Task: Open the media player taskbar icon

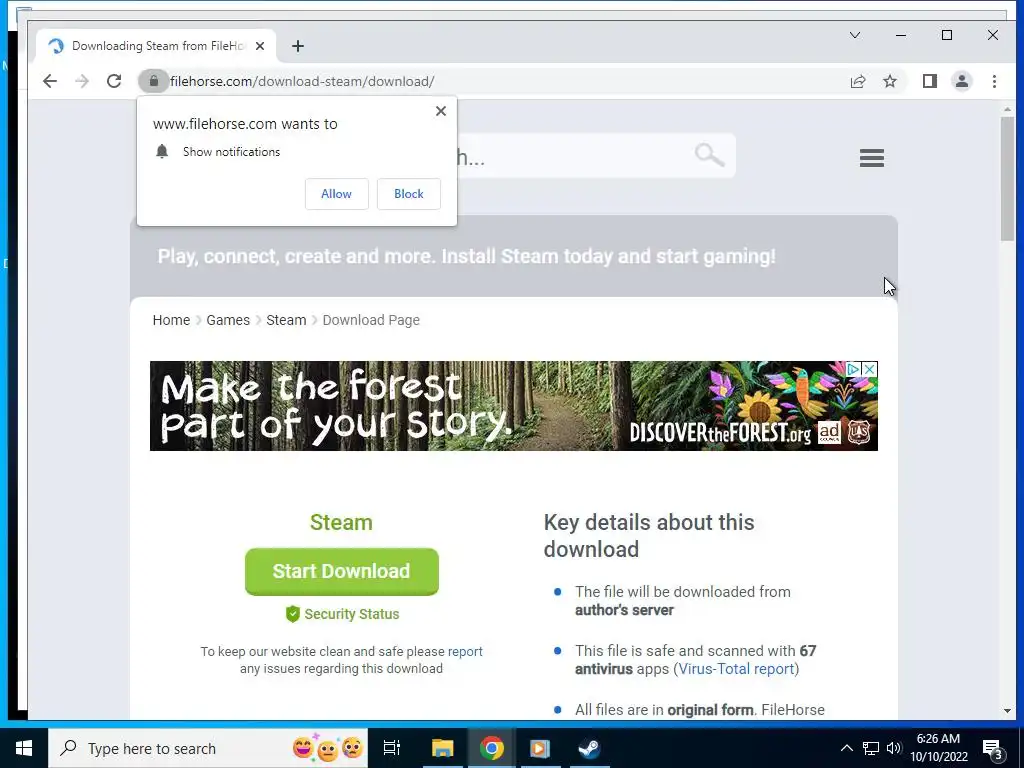Action: coord(540,748)
